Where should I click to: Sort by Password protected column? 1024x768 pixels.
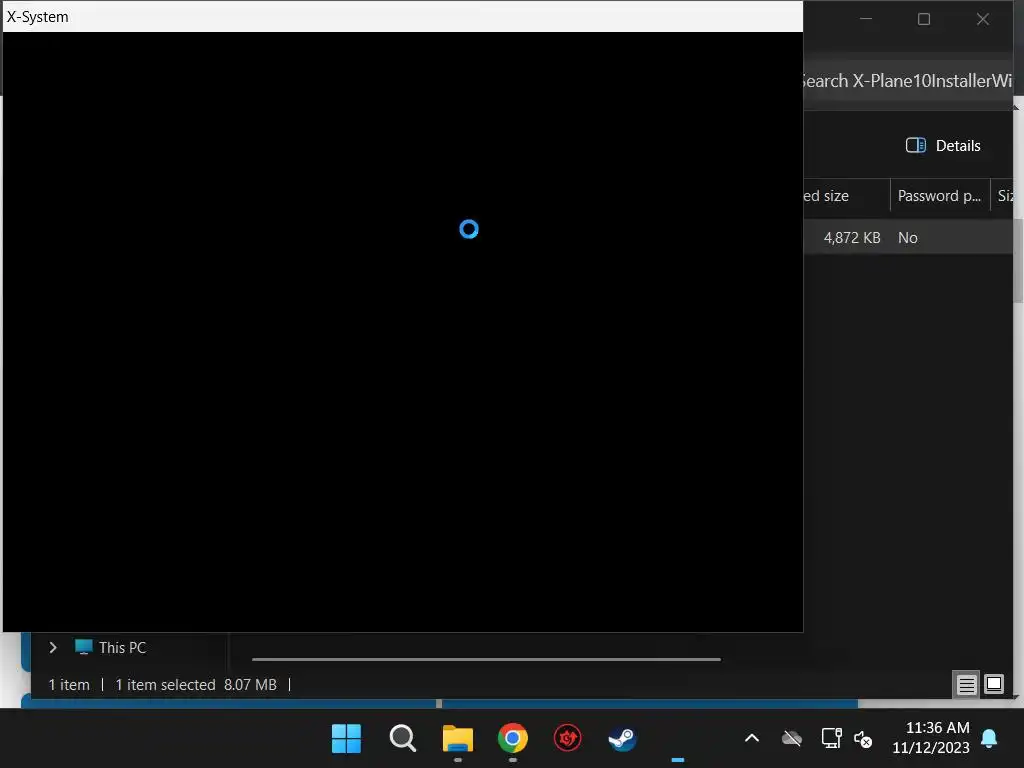(940, 196)
